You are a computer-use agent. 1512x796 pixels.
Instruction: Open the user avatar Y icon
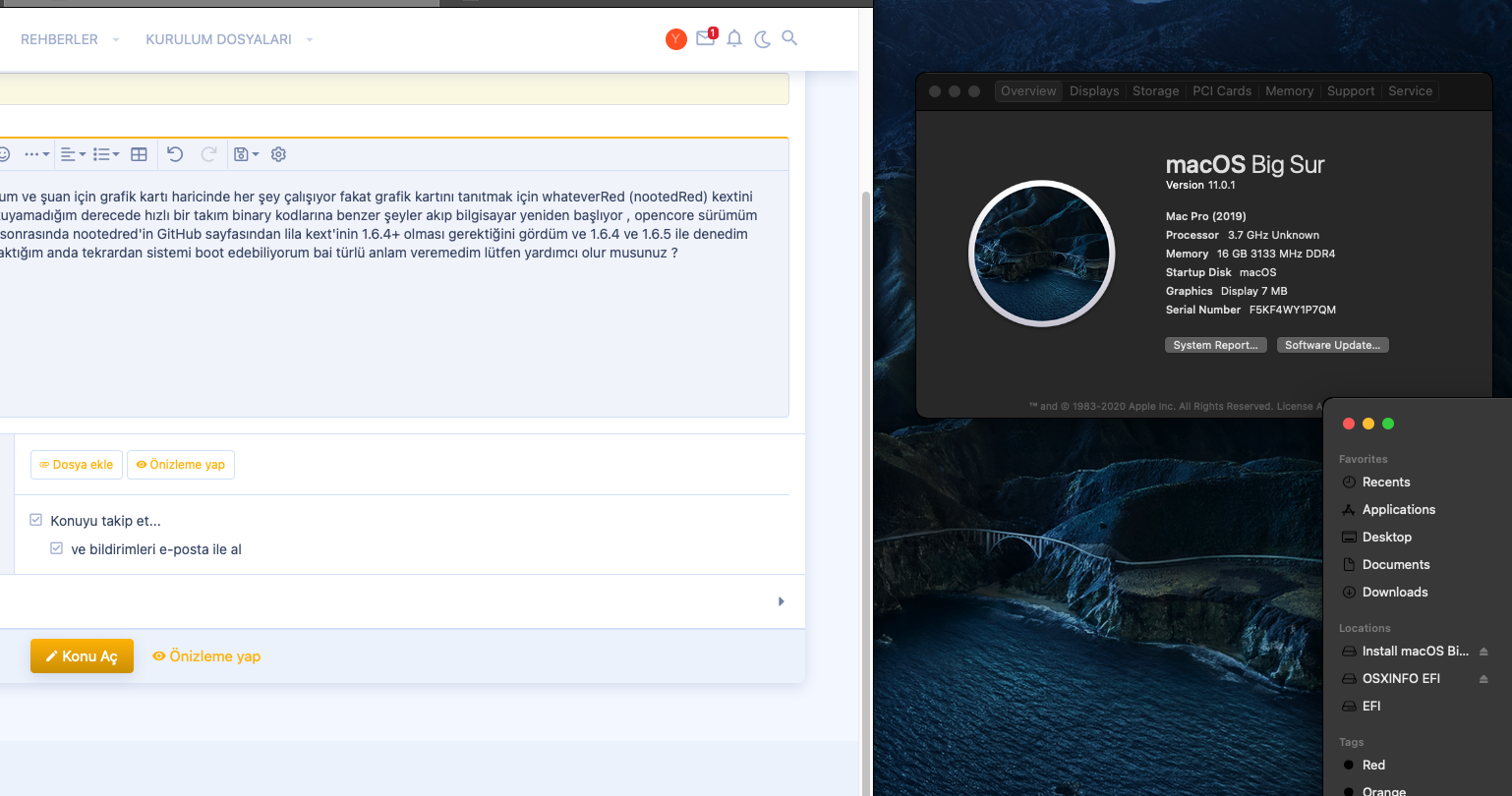675,39
